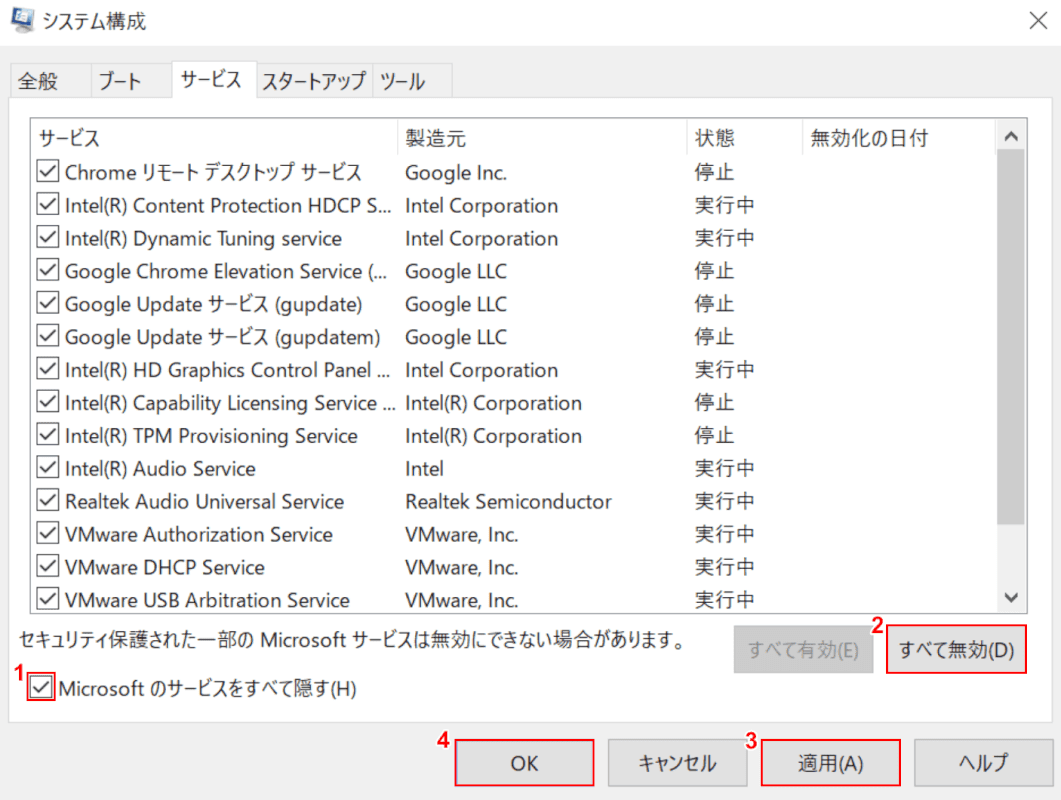The image size is (1061, 800).
Task: Go to the スタートアップ tab
Action: (x=314, y=81)
